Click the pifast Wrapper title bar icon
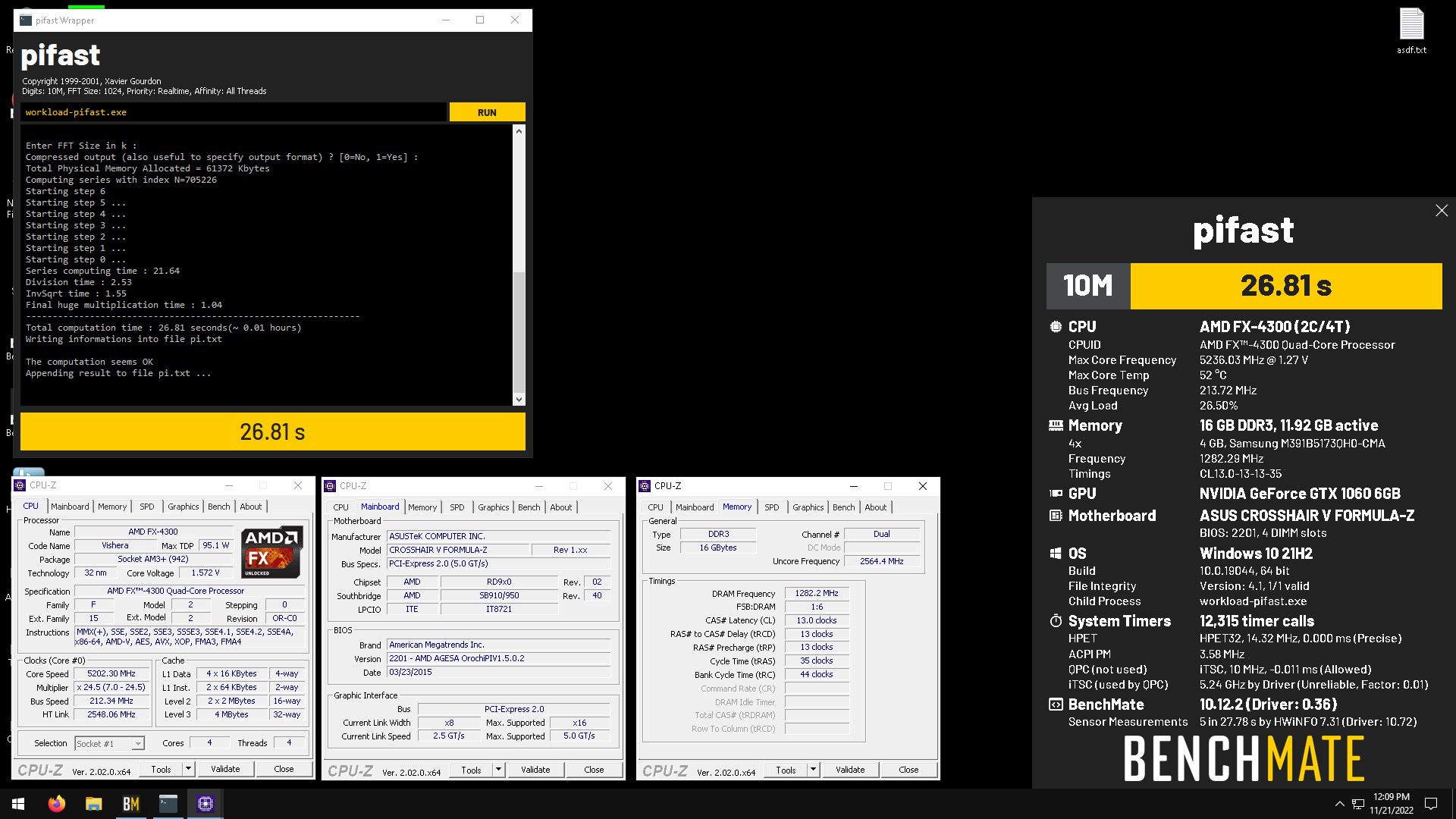 (x=26, y=20)
